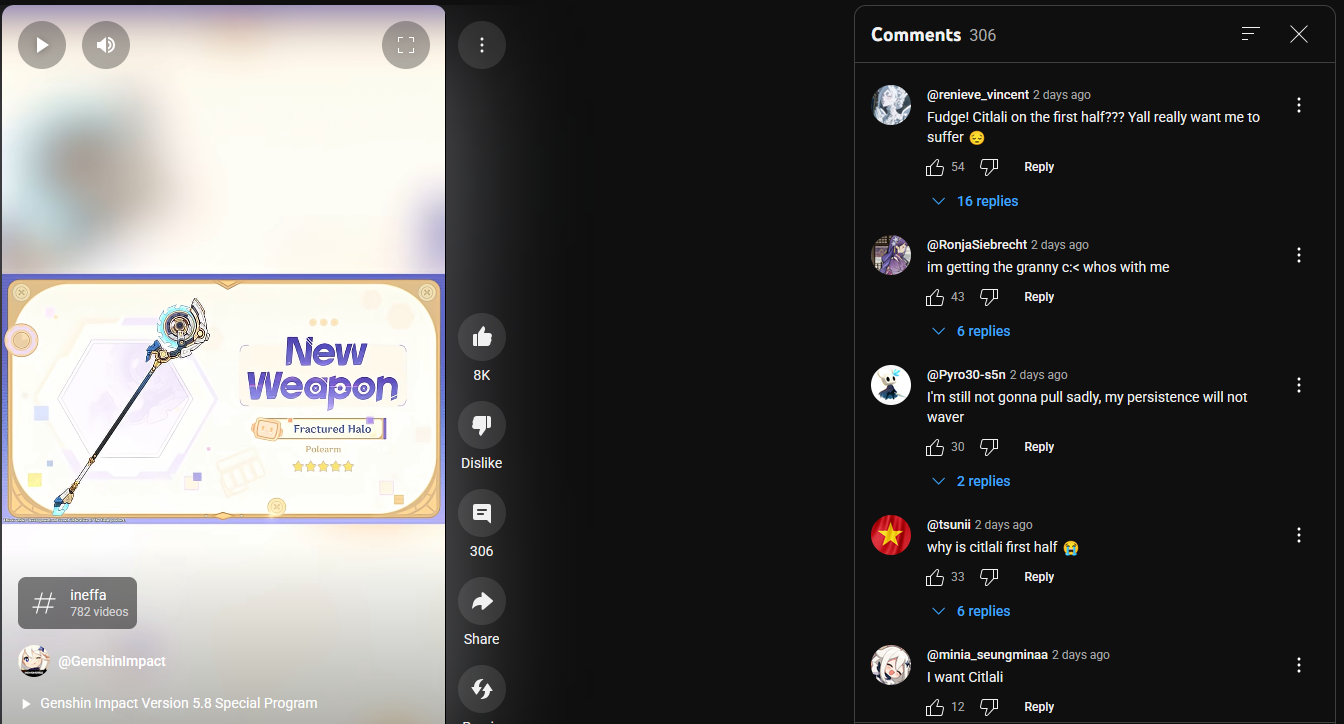Dislike the Shorts video
Image resolution: width=1344 pixels, height=724 pixels.
[482, 425]
